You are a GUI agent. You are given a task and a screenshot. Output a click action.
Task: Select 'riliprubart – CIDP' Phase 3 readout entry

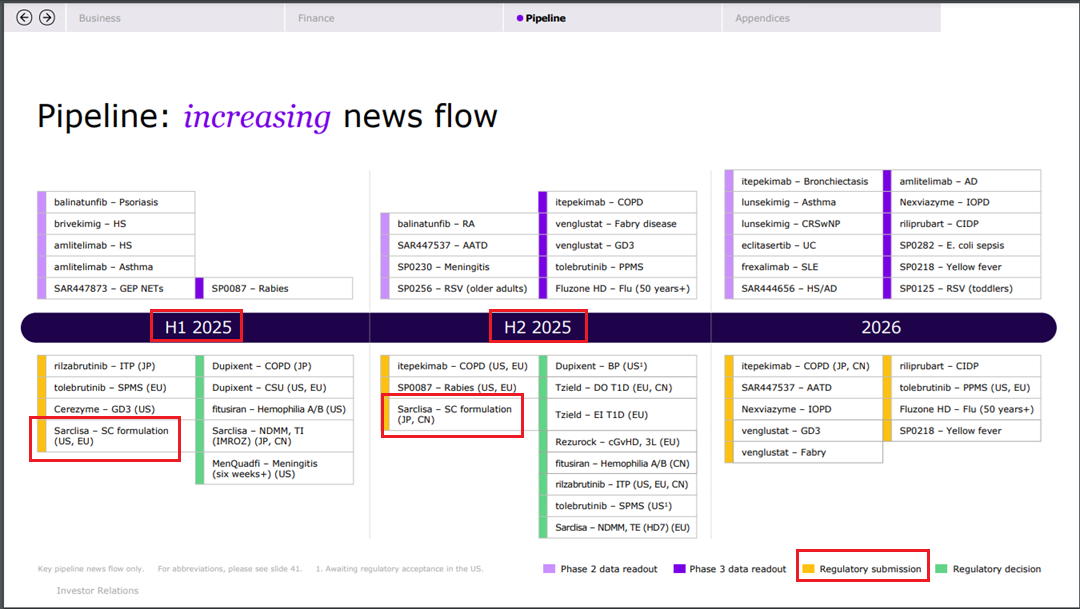coord(962,224)
